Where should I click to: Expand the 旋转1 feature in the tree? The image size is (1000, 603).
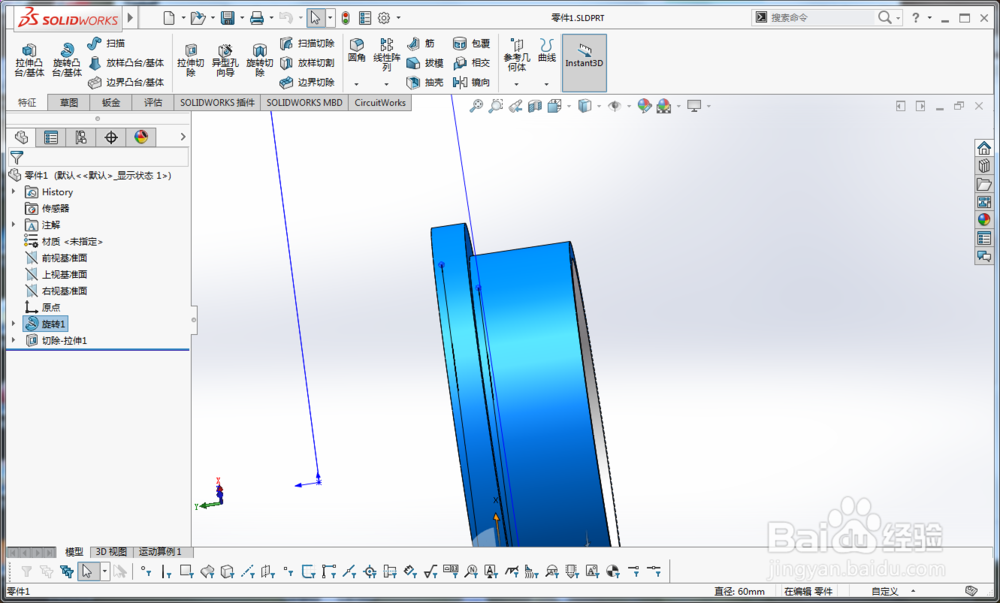click(12, 323)
